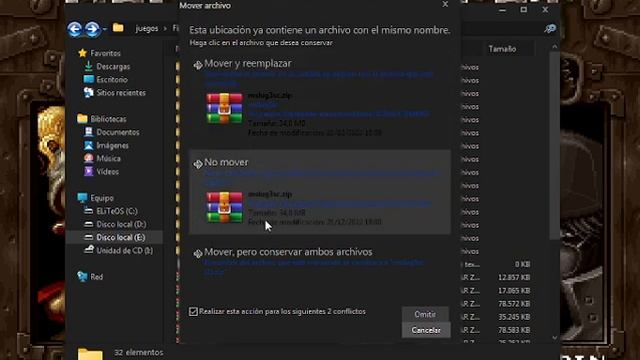Click the scroll down arrow of file list
This screenshot has width=640, height=360.
click(x=554, y=338)
